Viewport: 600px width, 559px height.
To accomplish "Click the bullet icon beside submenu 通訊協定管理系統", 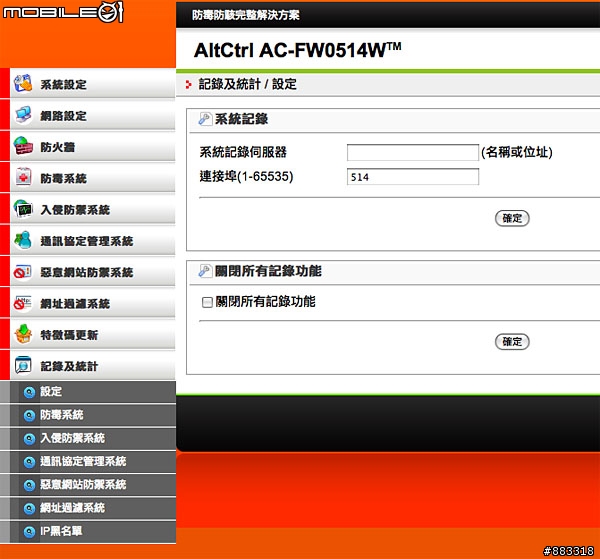I will pos(29,462).
